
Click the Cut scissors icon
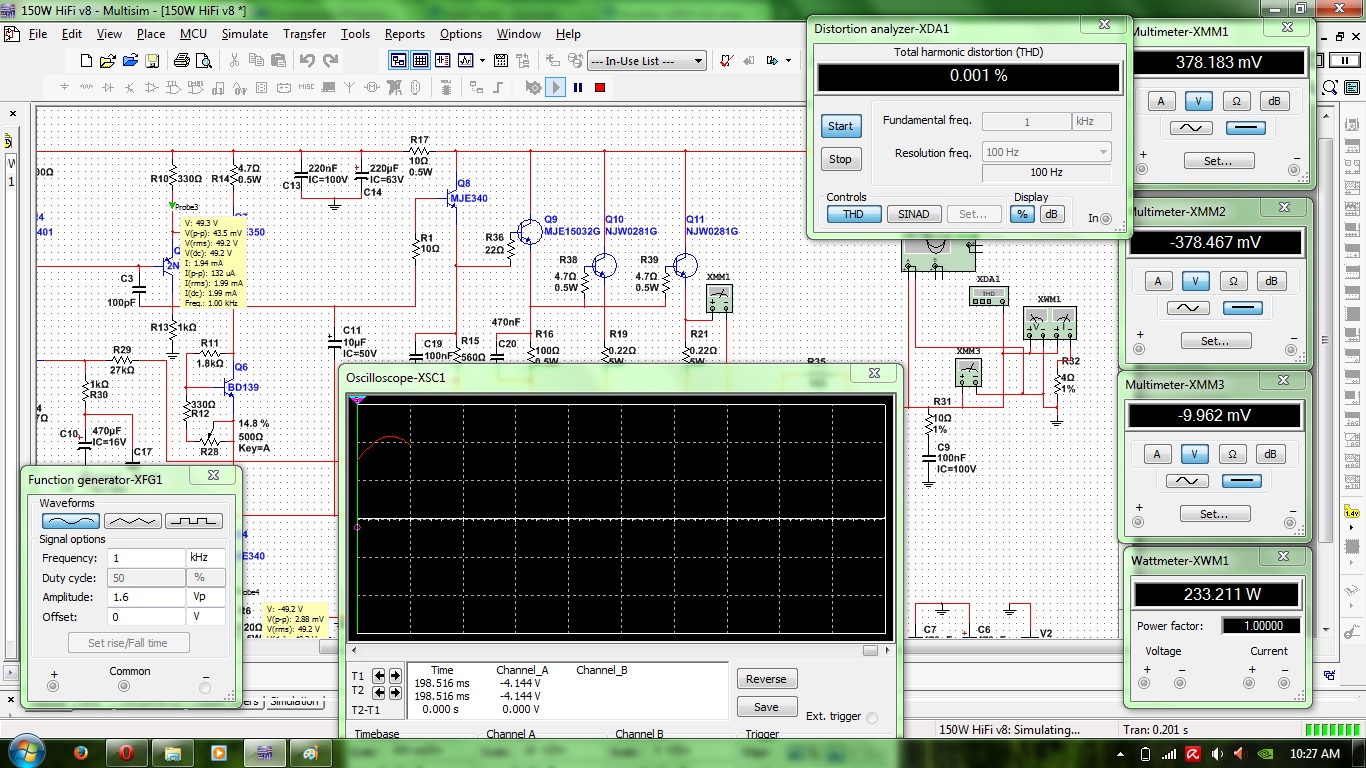click(234, 61)
